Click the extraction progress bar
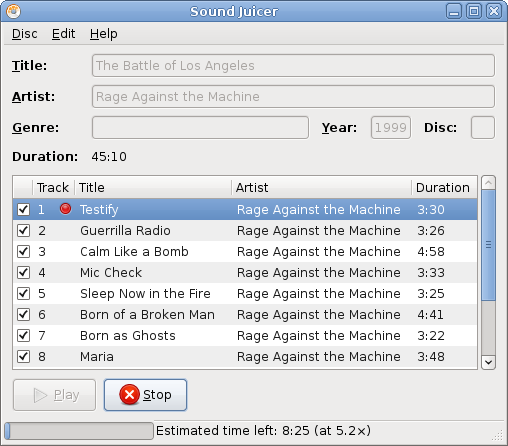This screenshot has height=446, width=508. click(x=79, y=431)
